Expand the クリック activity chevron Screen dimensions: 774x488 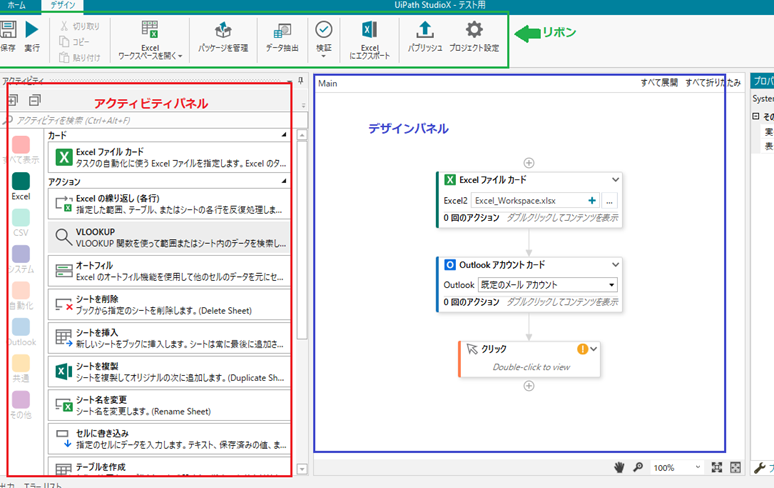(x=593, y=349)
